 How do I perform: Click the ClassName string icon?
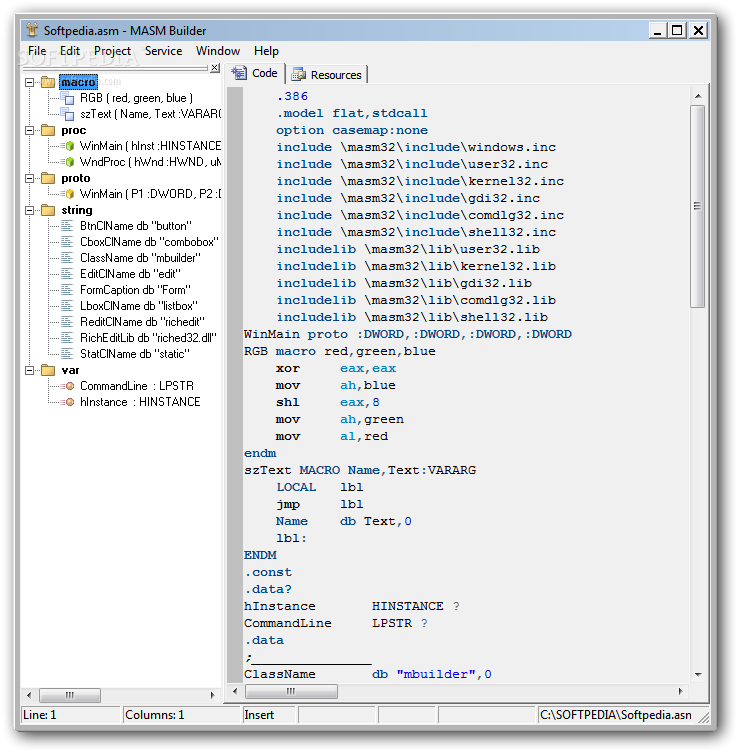click(x=67, y=258)
